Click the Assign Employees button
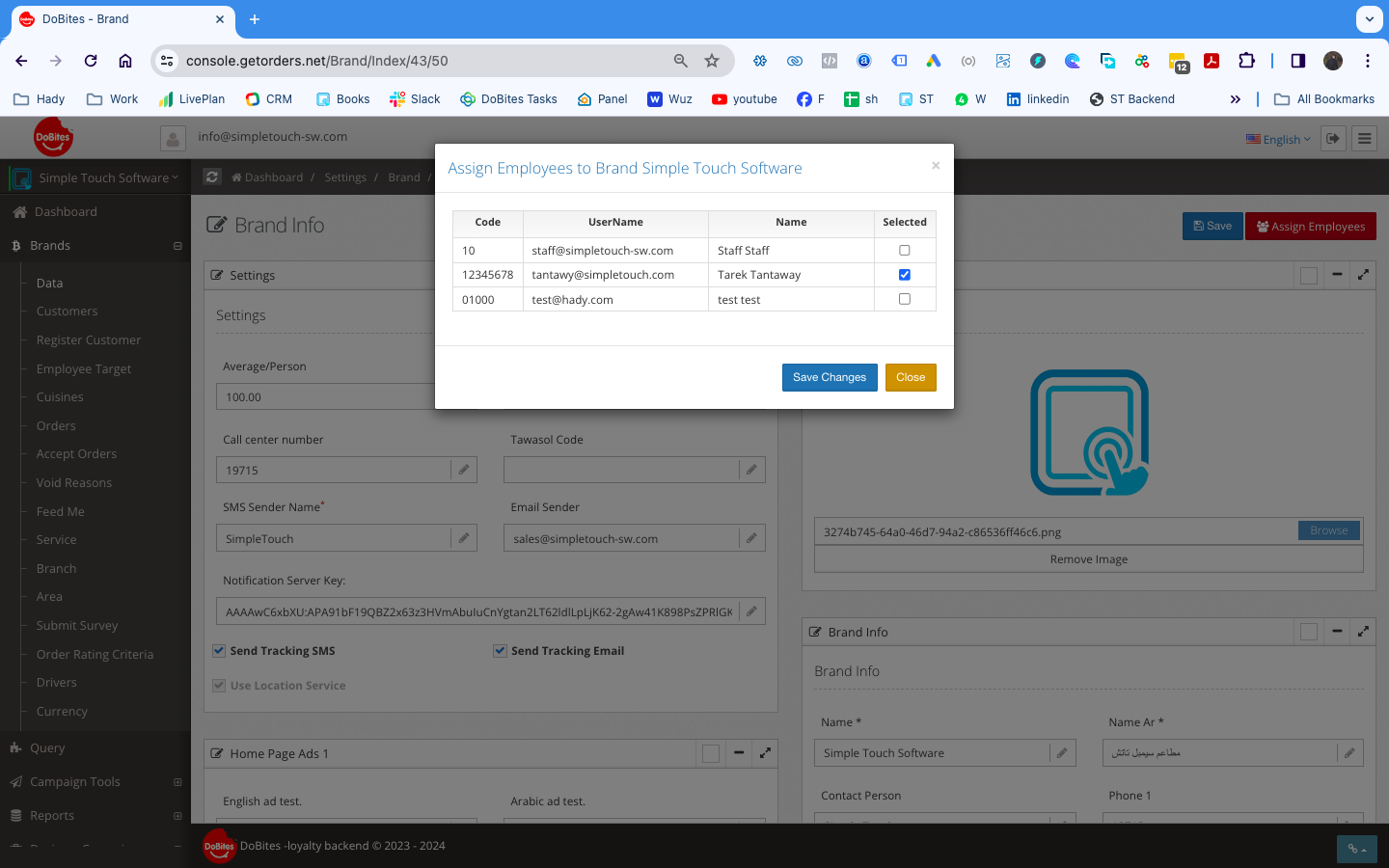The height and width of the screenshot is (868, 1389). [x=1311, y=226]
